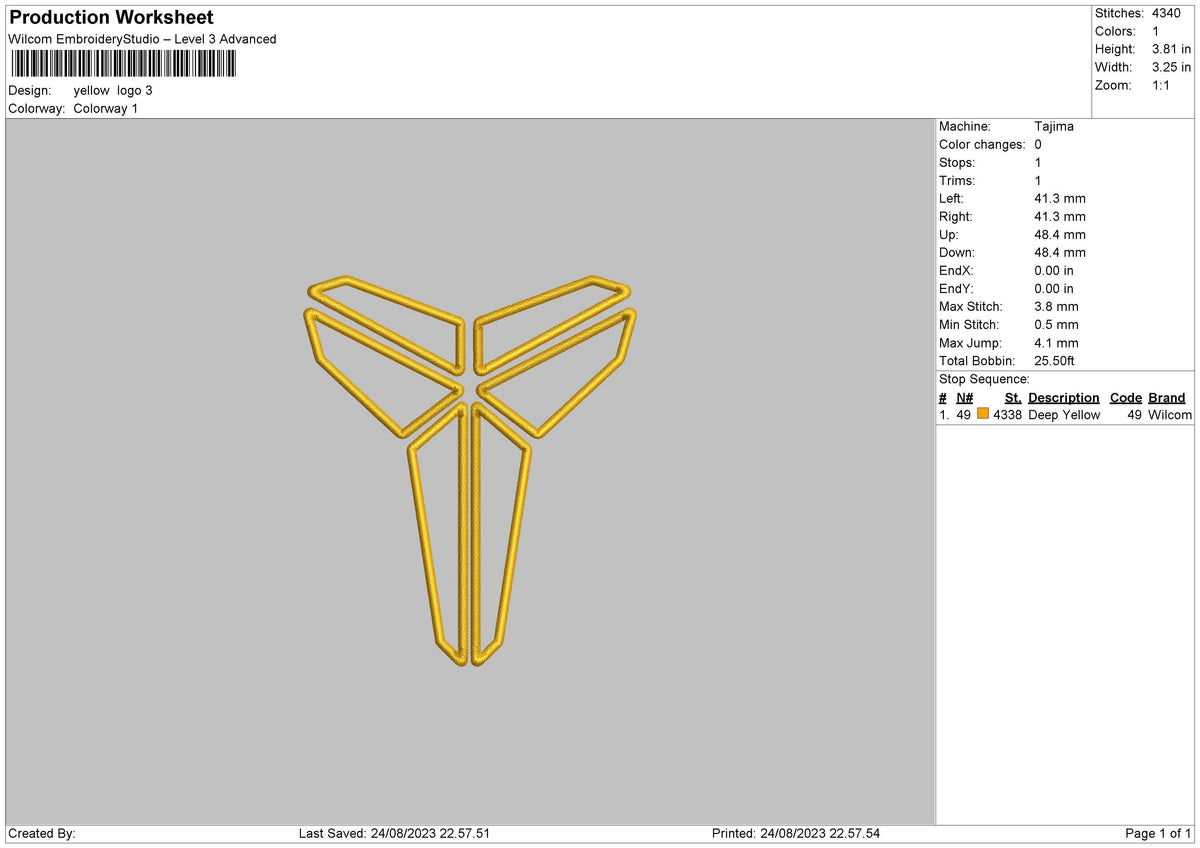Click the 'Description' column header

1063,398
